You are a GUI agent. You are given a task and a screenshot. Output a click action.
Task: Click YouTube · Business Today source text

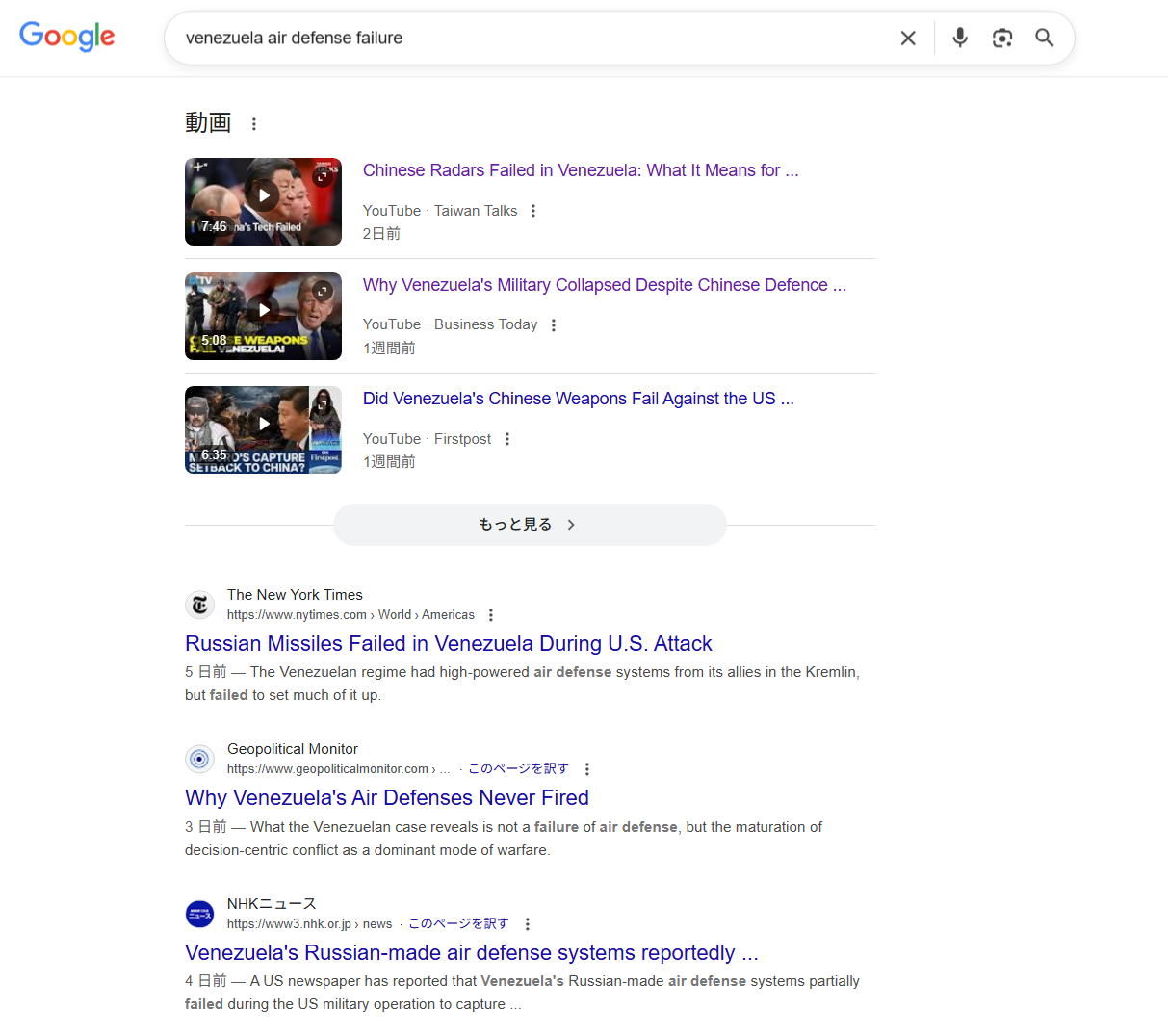[450, 324]
